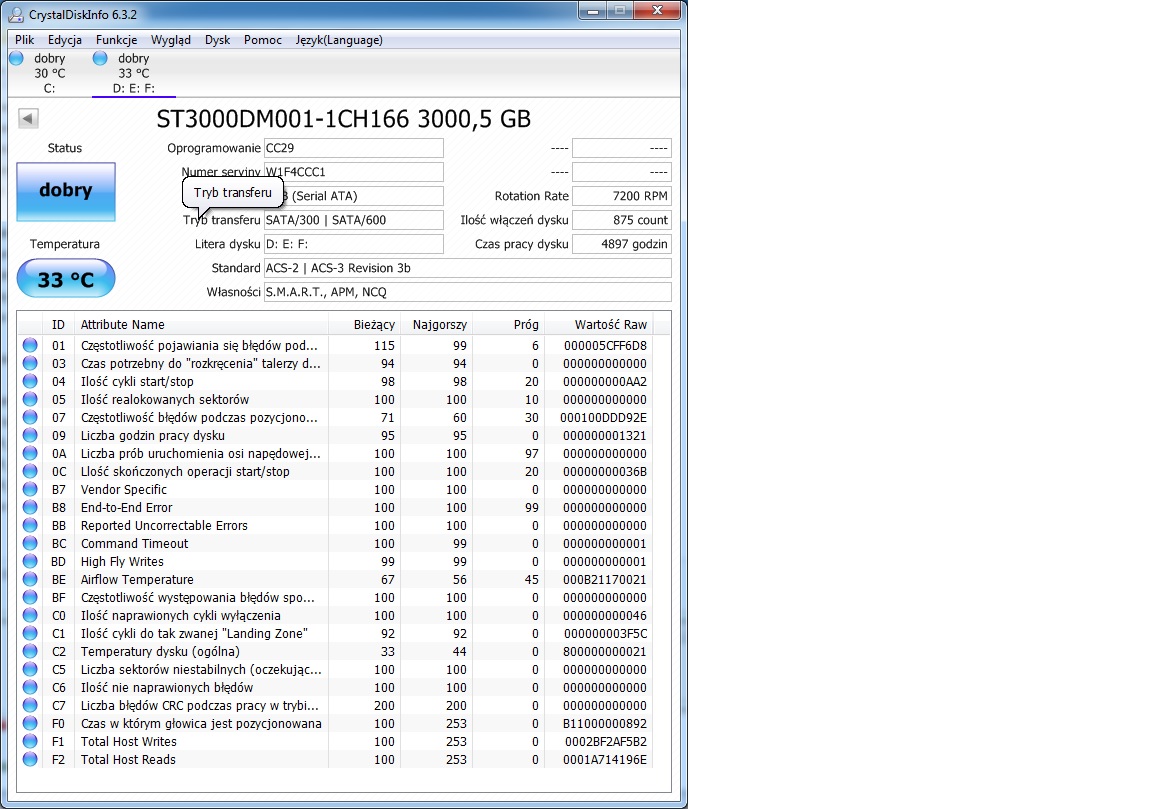1152x809 pixels.
Task: Click status orb for Airflow Temperature
Action: tap(30, 579)
